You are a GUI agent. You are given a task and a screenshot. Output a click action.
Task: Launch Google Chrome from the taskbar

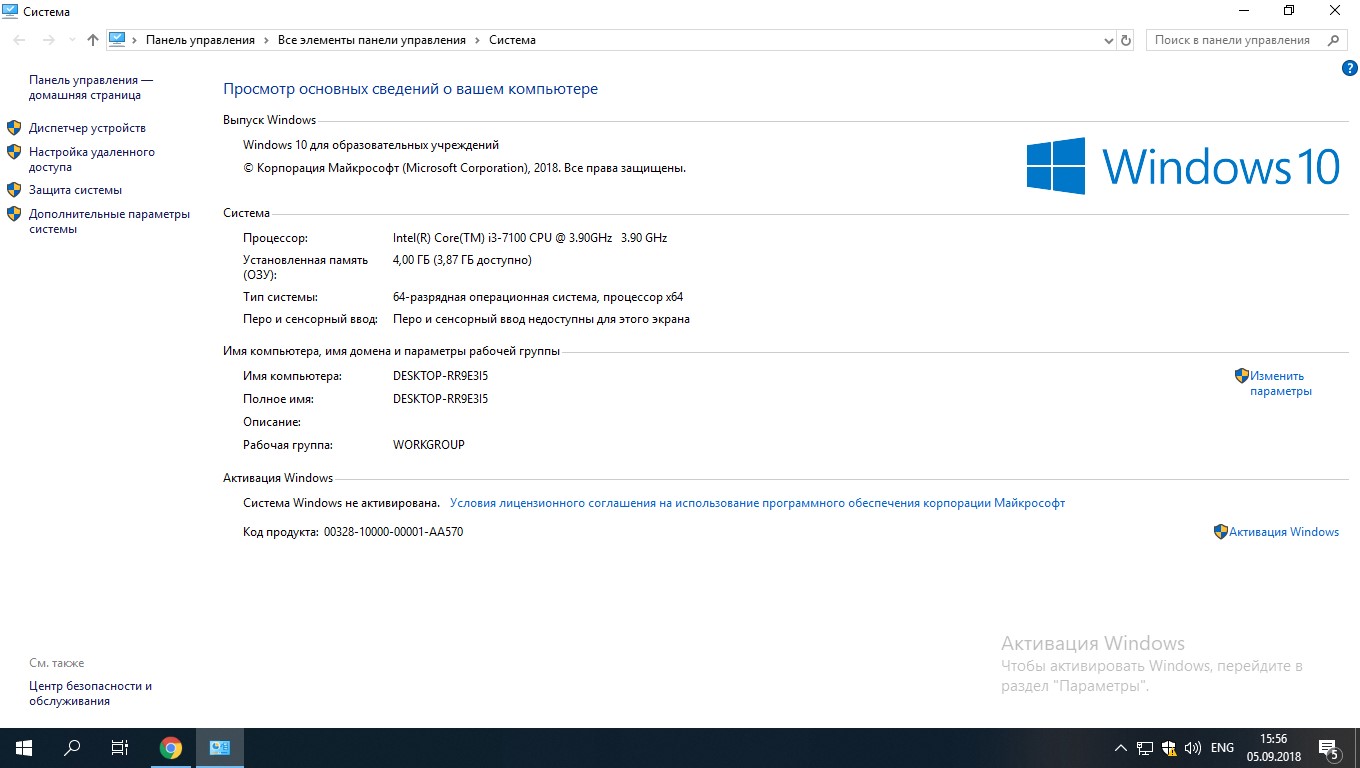coord(171,748)
